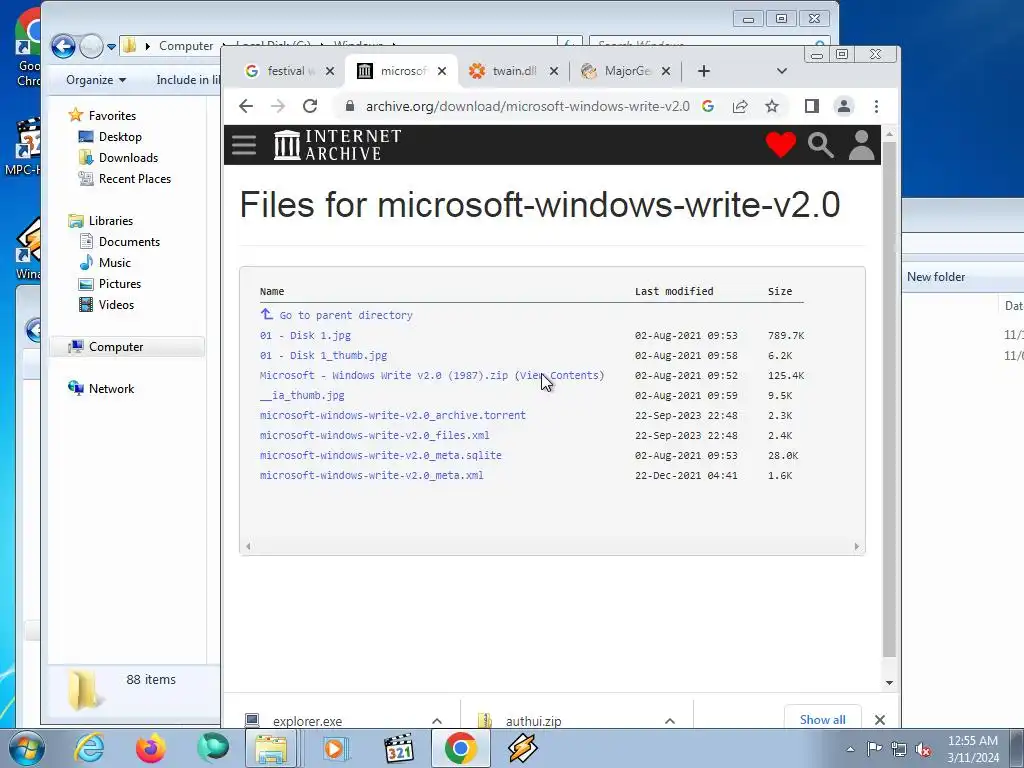Close the downloads bar

tap(880, 720)
